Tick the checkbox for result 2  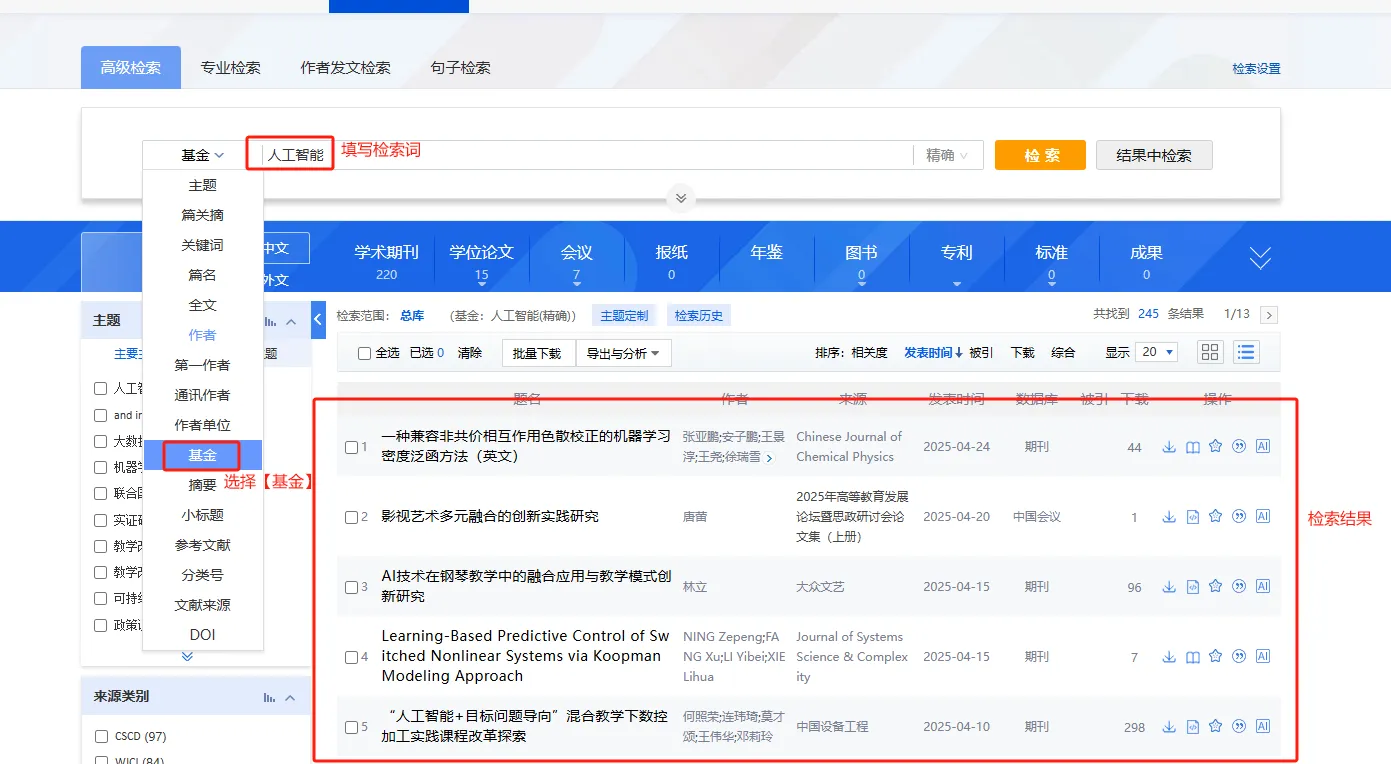pos(351,517)
